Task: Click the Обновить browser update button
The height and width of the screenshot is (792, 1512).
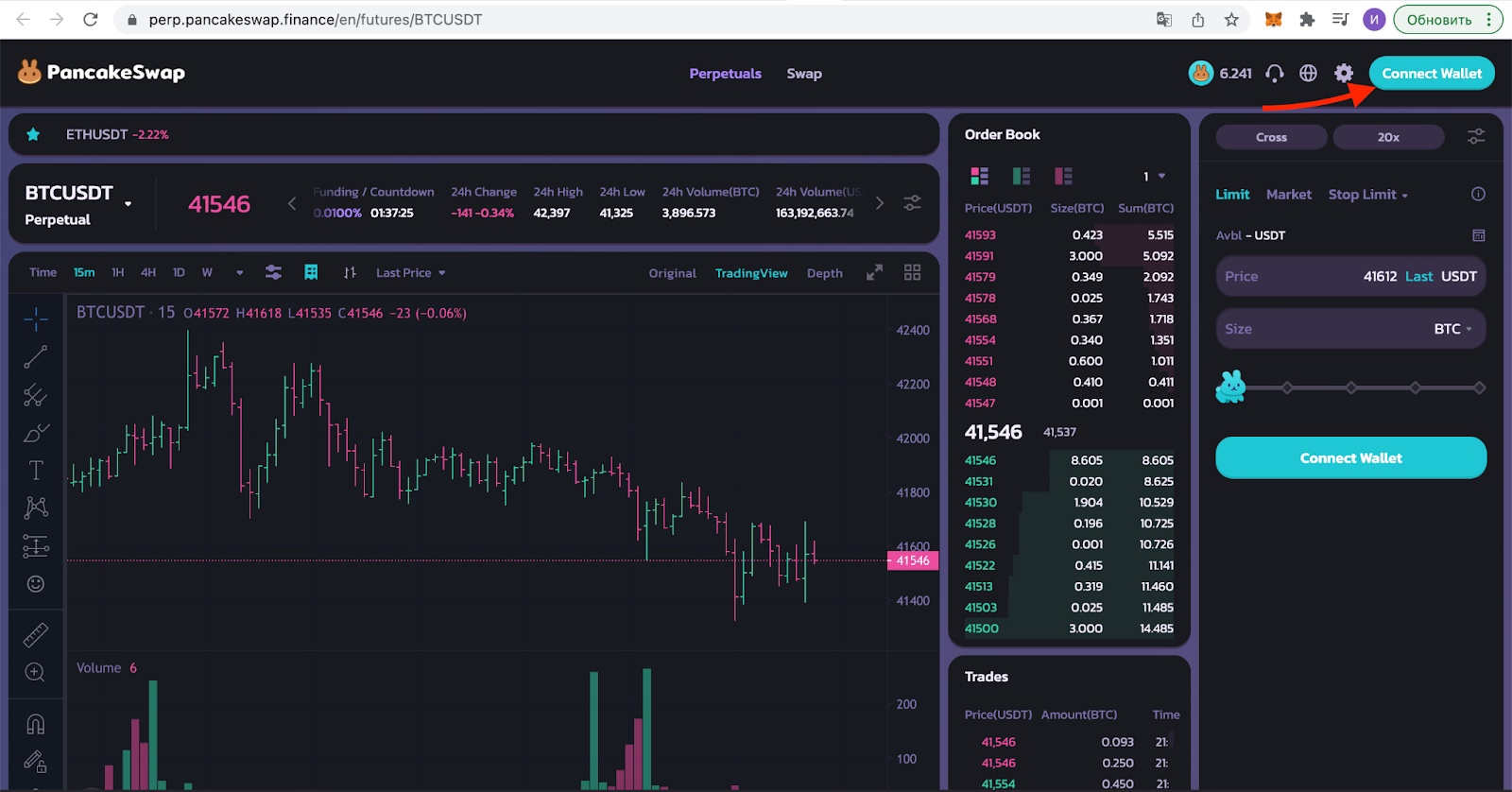Action: click(1448, 19)
